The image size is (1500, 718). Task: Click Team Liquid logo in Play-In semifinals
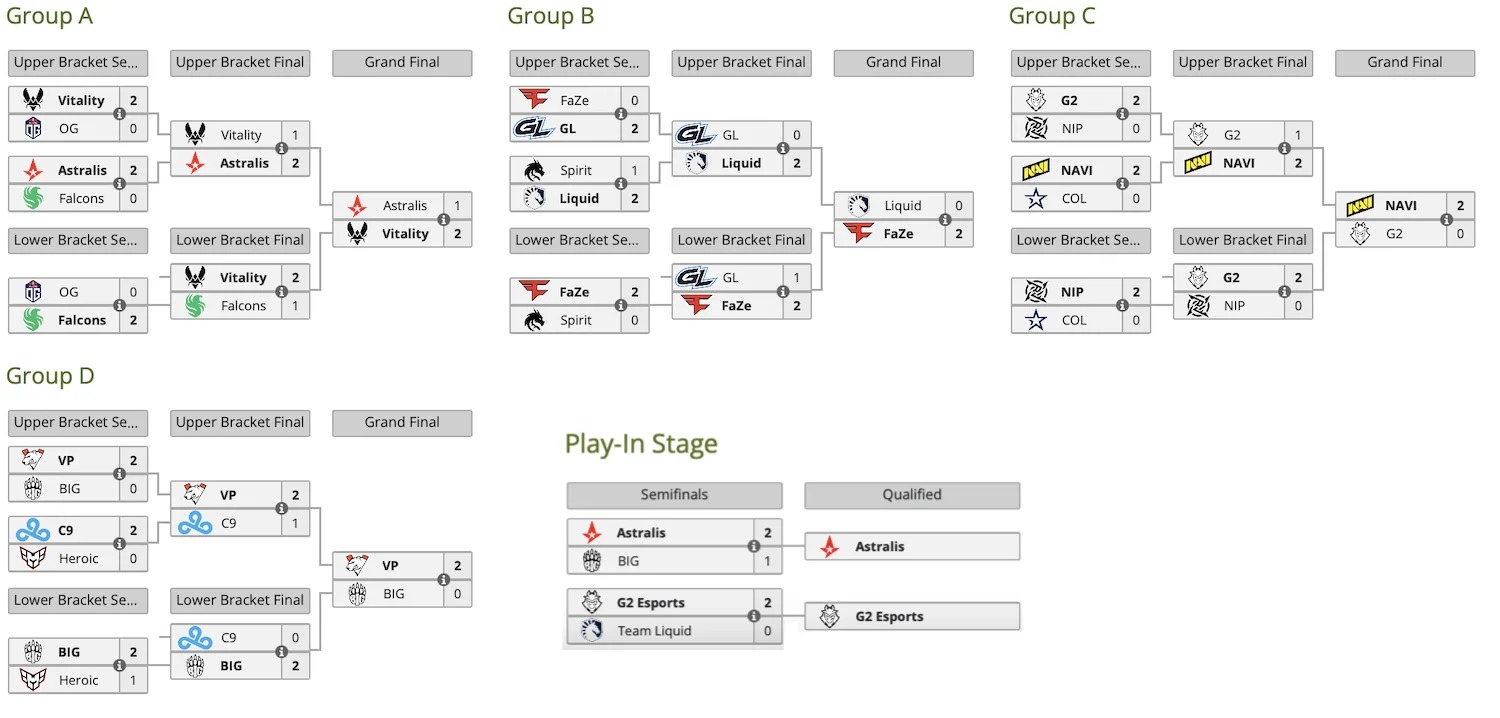(592, 631)
